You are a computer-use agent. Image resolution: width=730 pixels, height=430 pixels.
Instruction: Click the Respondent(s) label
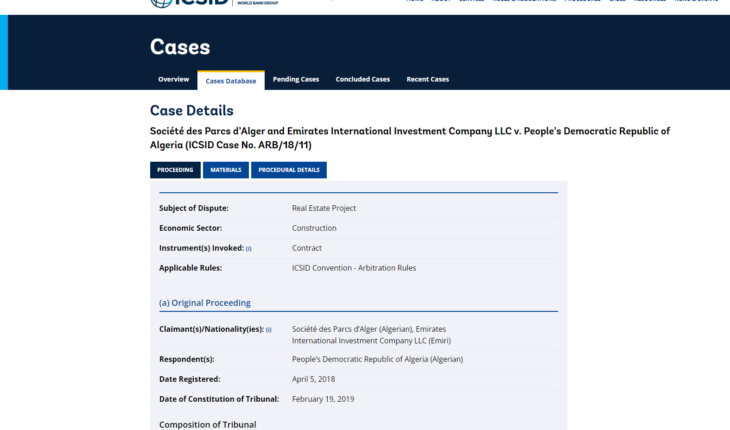coord(187,359)
